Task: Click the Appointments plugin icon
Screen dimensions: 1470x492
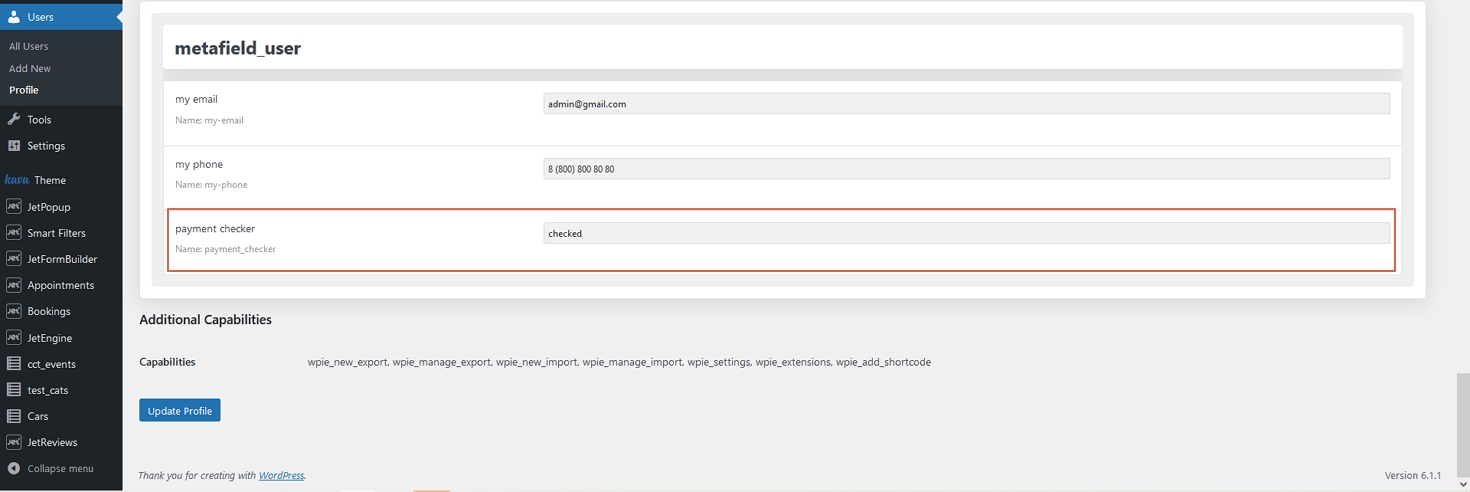Action: pos(14,284)
